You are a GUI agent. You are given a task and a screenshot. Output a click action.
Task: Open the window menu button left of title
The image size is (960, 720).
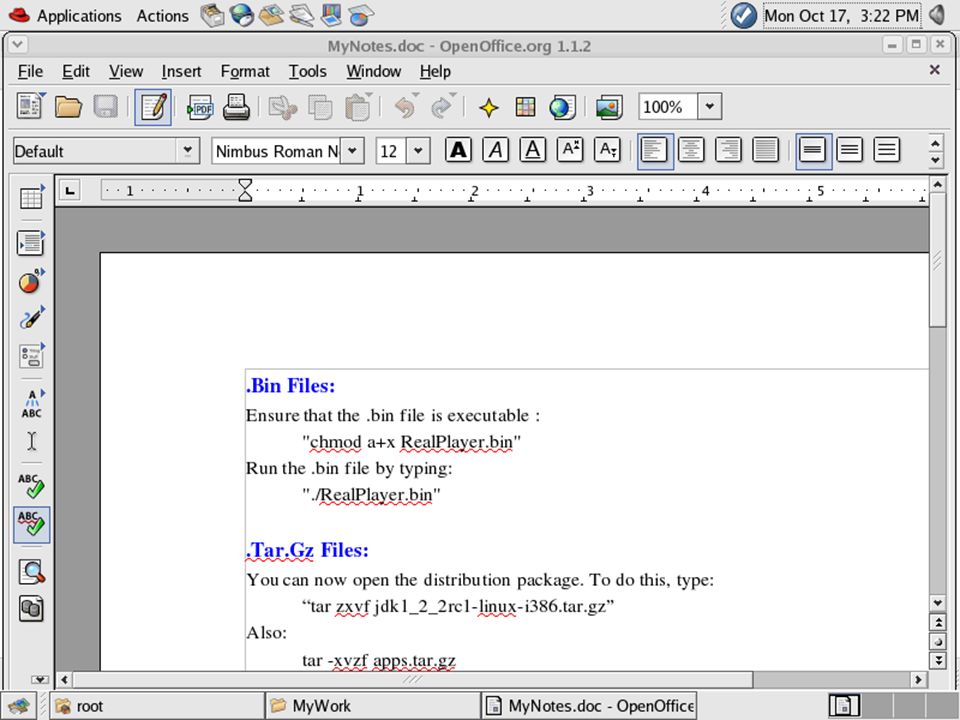coord(17,45)
